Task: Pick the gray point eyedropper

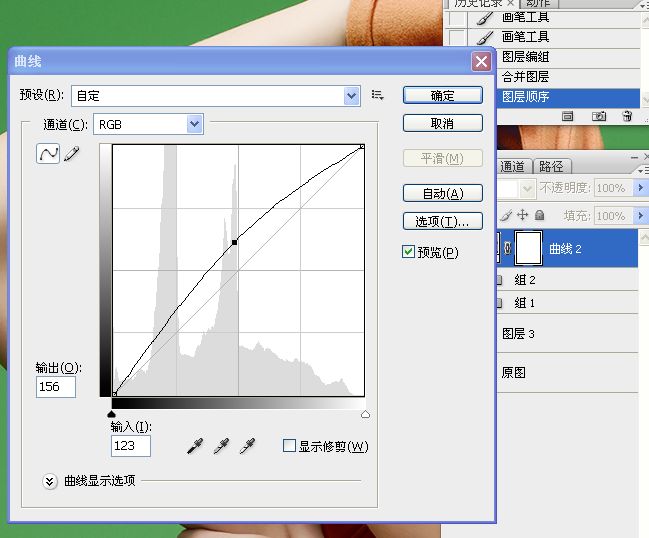Action: click(x=221, y=446)
